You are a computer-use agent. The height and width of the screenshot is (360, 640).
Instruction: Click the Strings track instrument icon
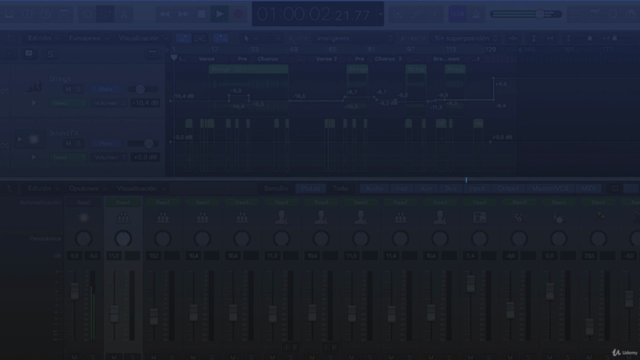tap(34, 86)
